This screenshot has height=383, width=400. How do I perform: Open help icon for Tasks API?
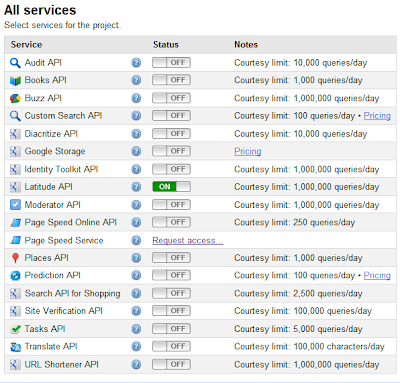(x=136, y=329)
